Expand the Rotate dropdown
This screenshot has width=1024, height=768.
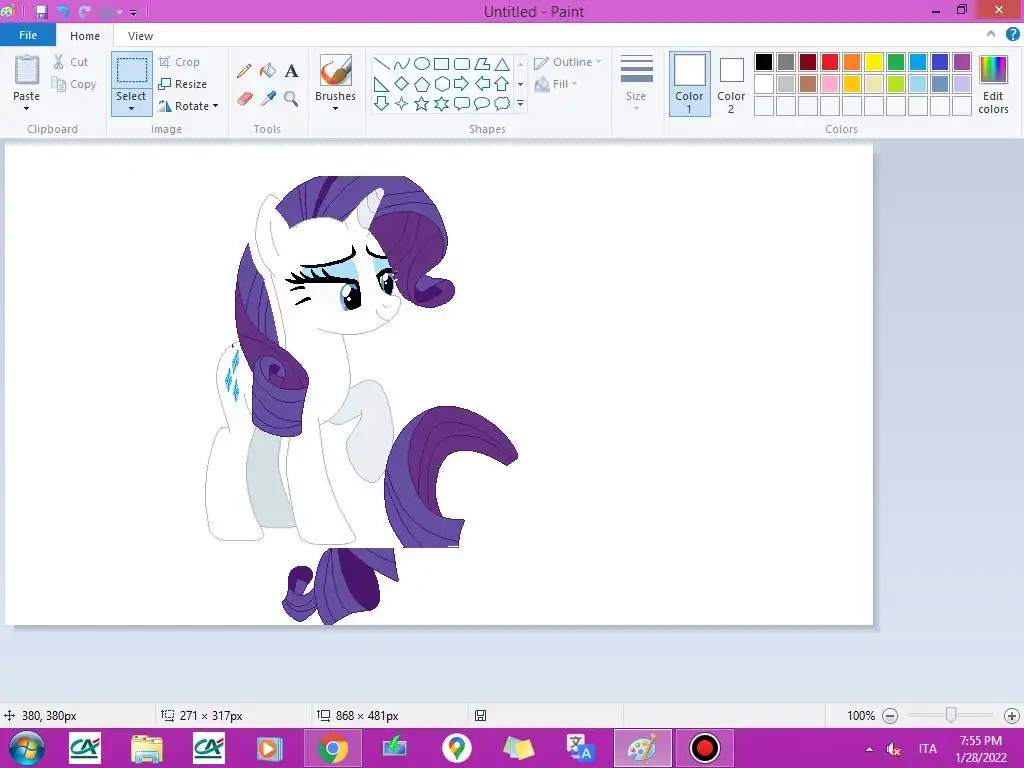click(x=216, y=106)
